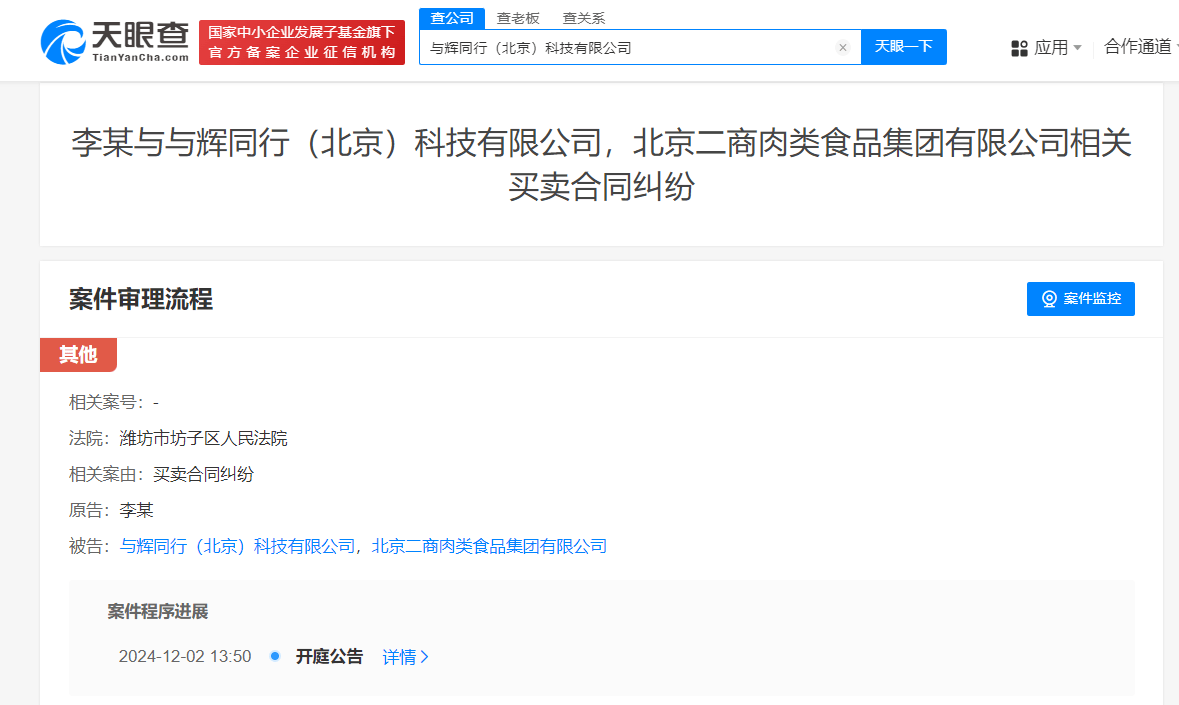Screen dimensions: 1179x705
Task: Open the 与辉同行（北京）科技有限公司 defendant link
Action: pyautogui.click(x=238, y=546)
